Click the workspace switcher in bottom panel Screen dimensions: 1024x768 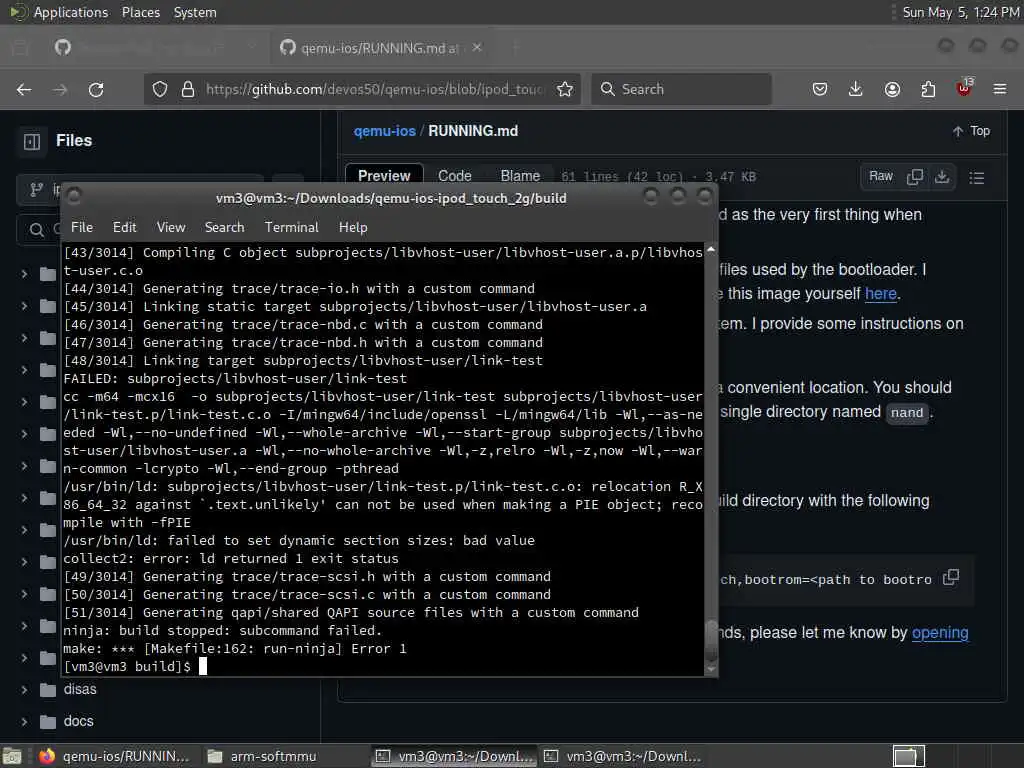pos(909,756)
